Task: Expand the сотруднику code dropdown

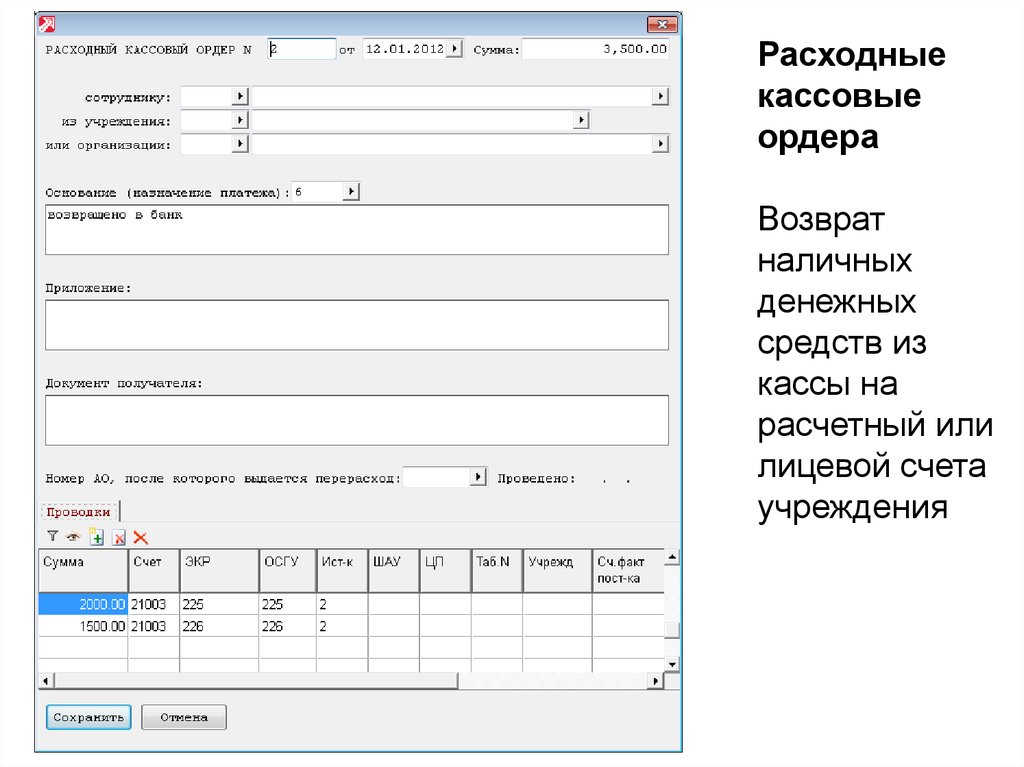Action: 239,96
